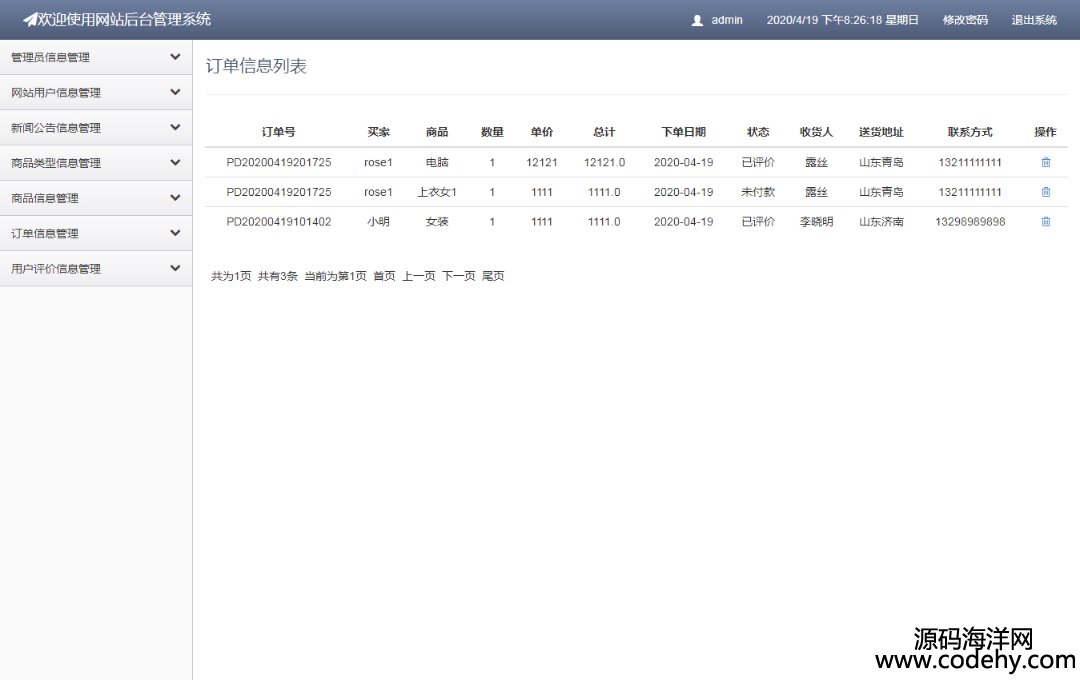Open 网站用户信息管理 sidebar menu

(96, 92)
